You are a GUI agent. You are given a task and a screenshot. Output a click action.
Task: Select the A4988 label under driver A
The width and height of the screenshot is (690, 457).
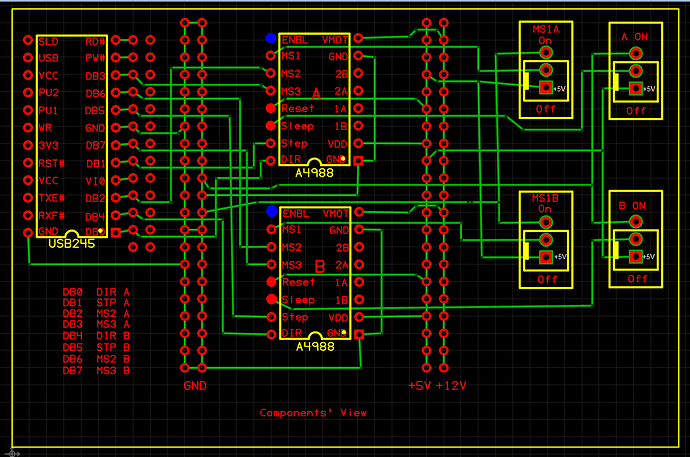tap(318, 173)
